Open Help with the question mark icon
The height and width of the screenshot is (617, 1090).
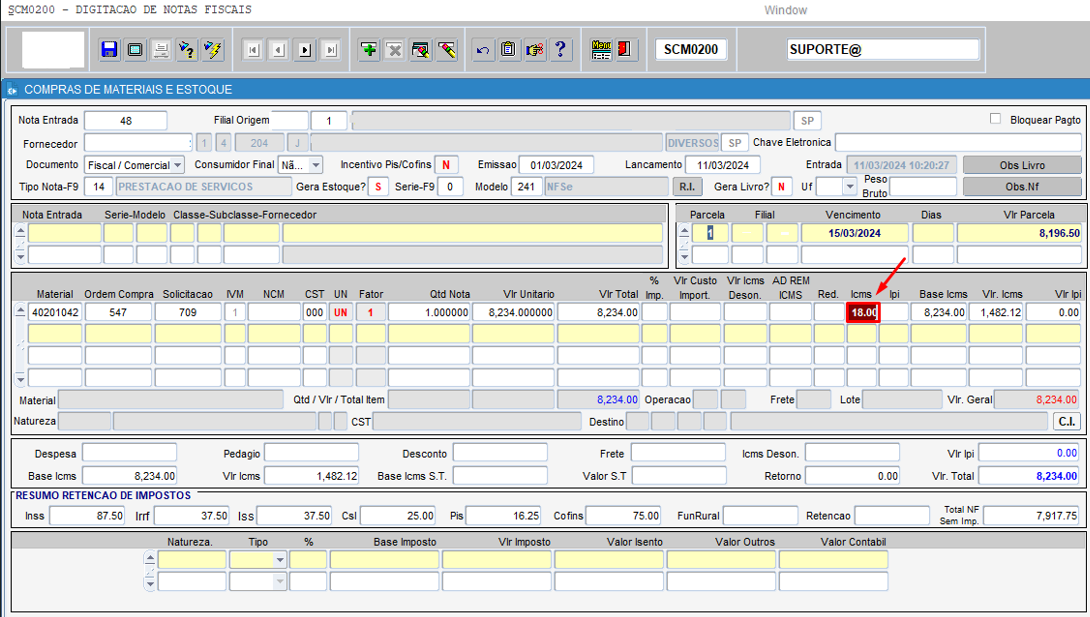click(560, 49)
